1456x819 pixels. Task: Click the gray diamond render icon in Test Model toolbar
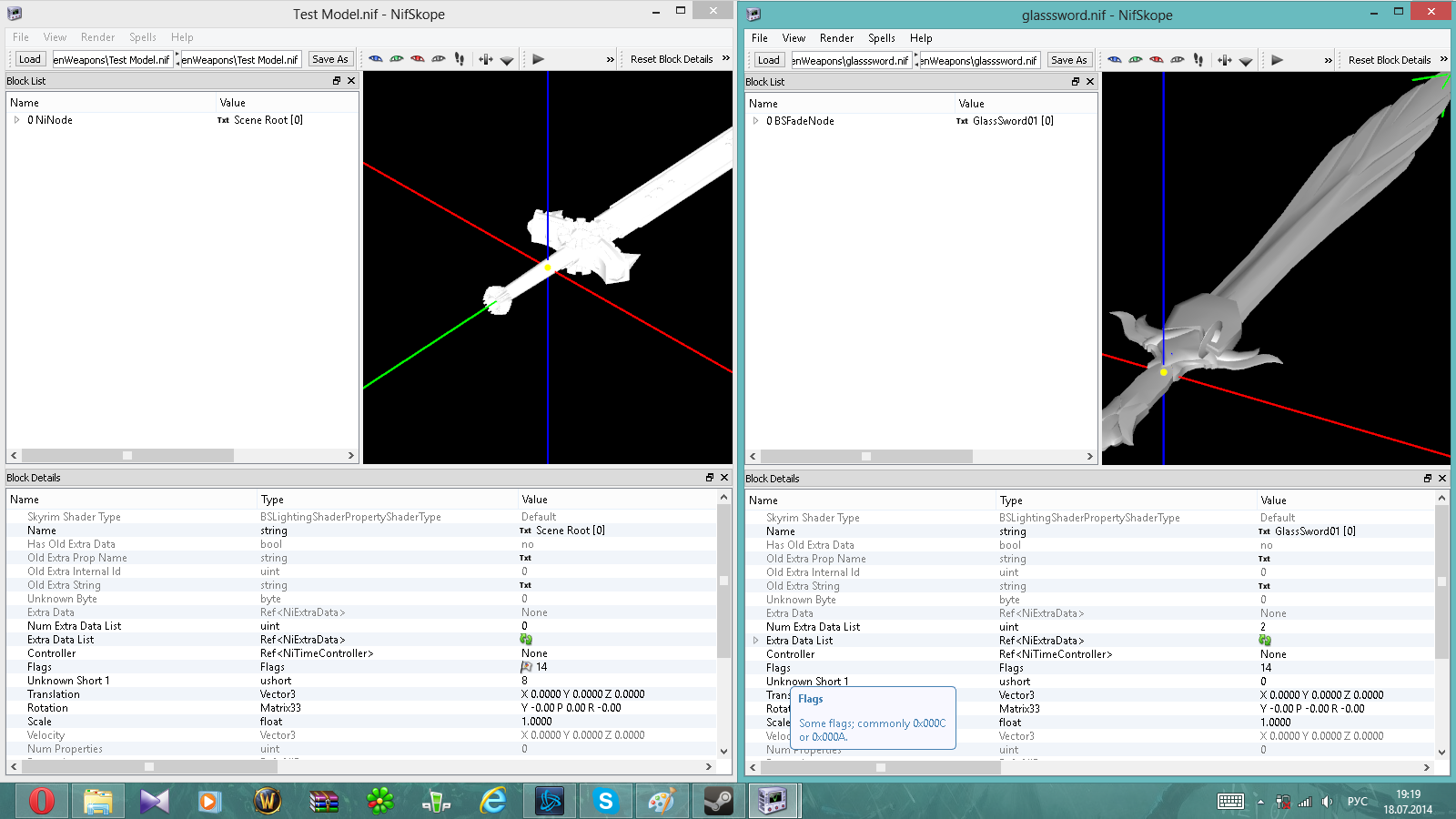pos(507,60)
